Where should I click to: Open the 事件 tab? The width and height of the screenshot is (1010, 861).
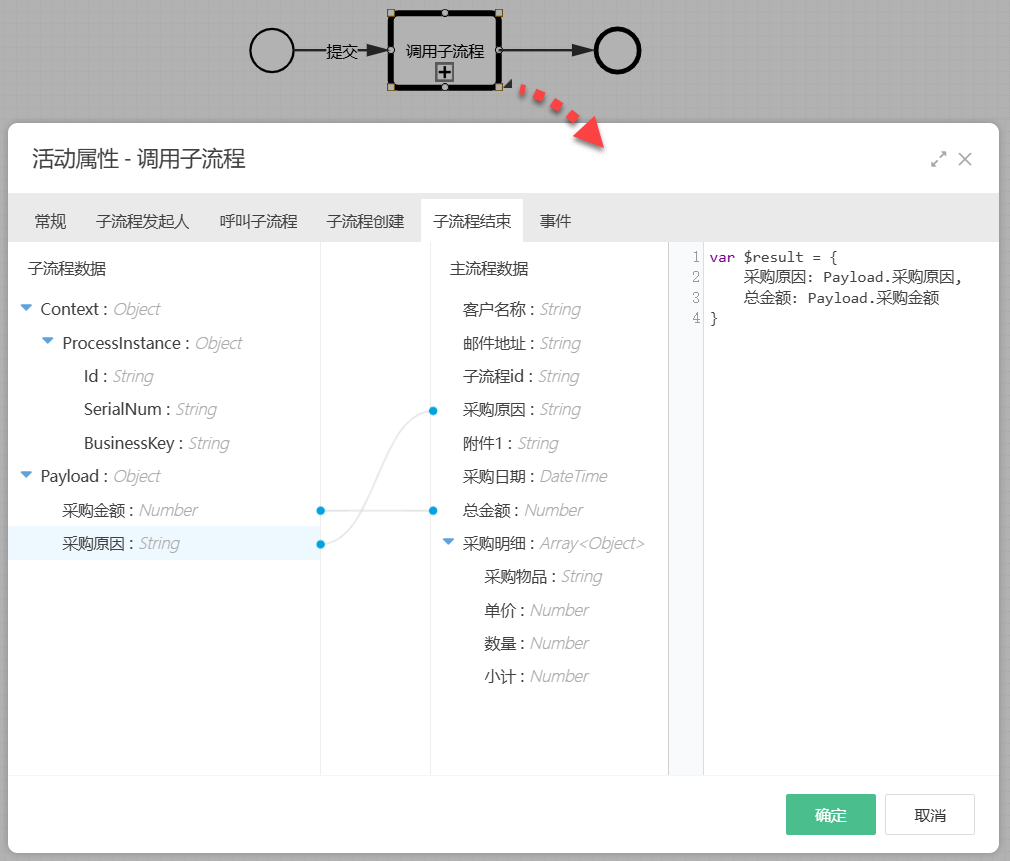click(x=556, y=222)
